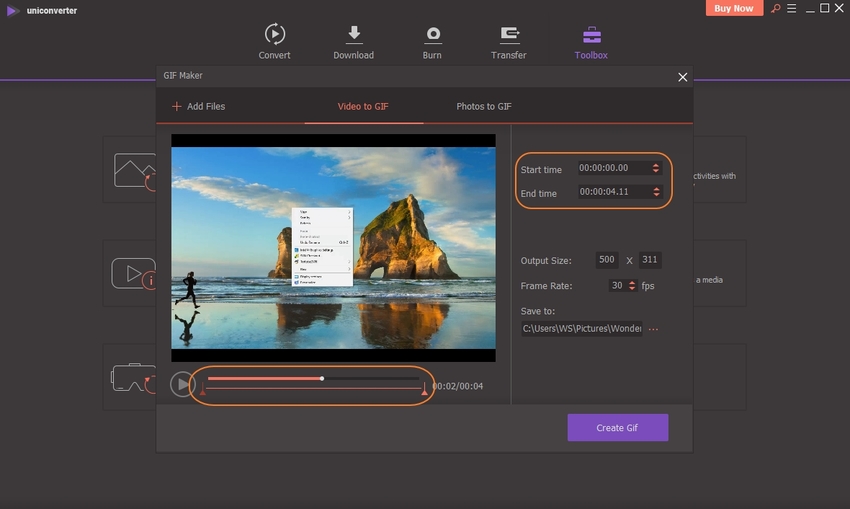Open the Photos to GIF tab

point(484,106)
